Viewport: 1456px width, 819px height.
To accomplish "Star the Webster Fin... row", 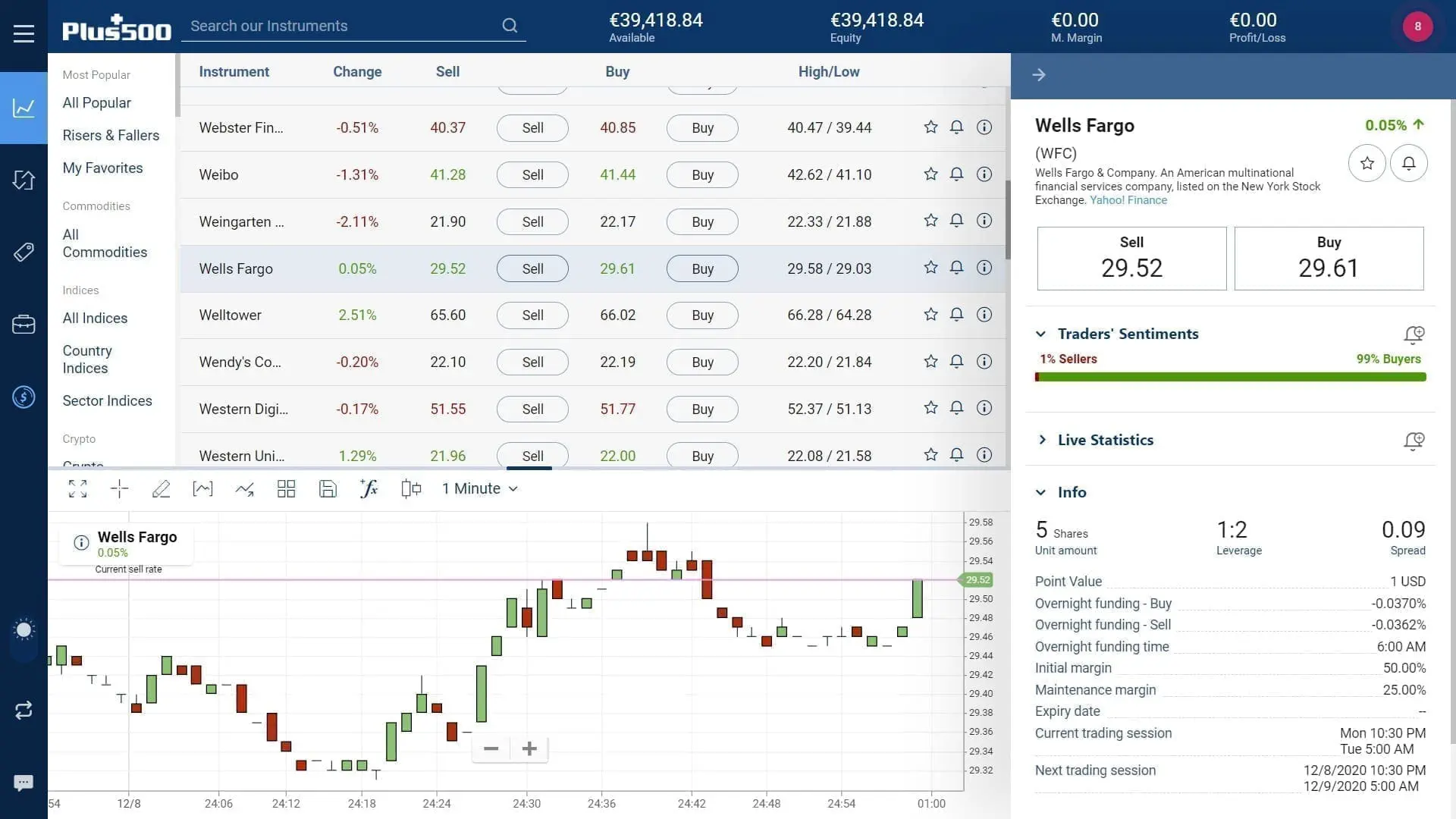I will pos(930,127).
